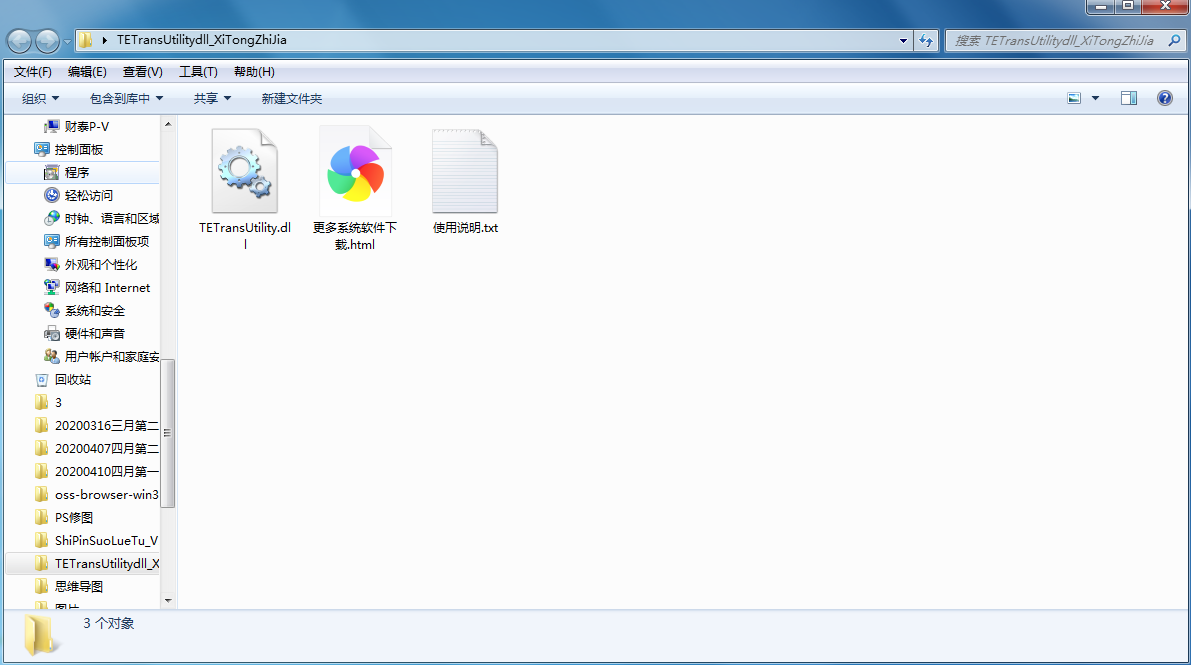Open the recent pages dropdown arrow
Image resolution: width=1191 pixels, height=665 pixels.
coord(67,41)
